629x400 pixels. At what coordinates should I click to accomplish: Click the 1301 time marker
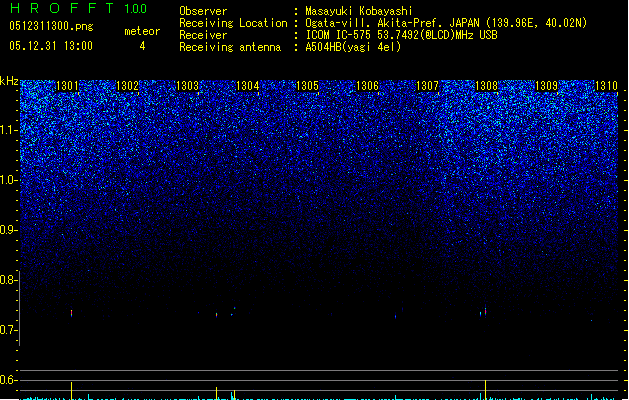[67, 86]
